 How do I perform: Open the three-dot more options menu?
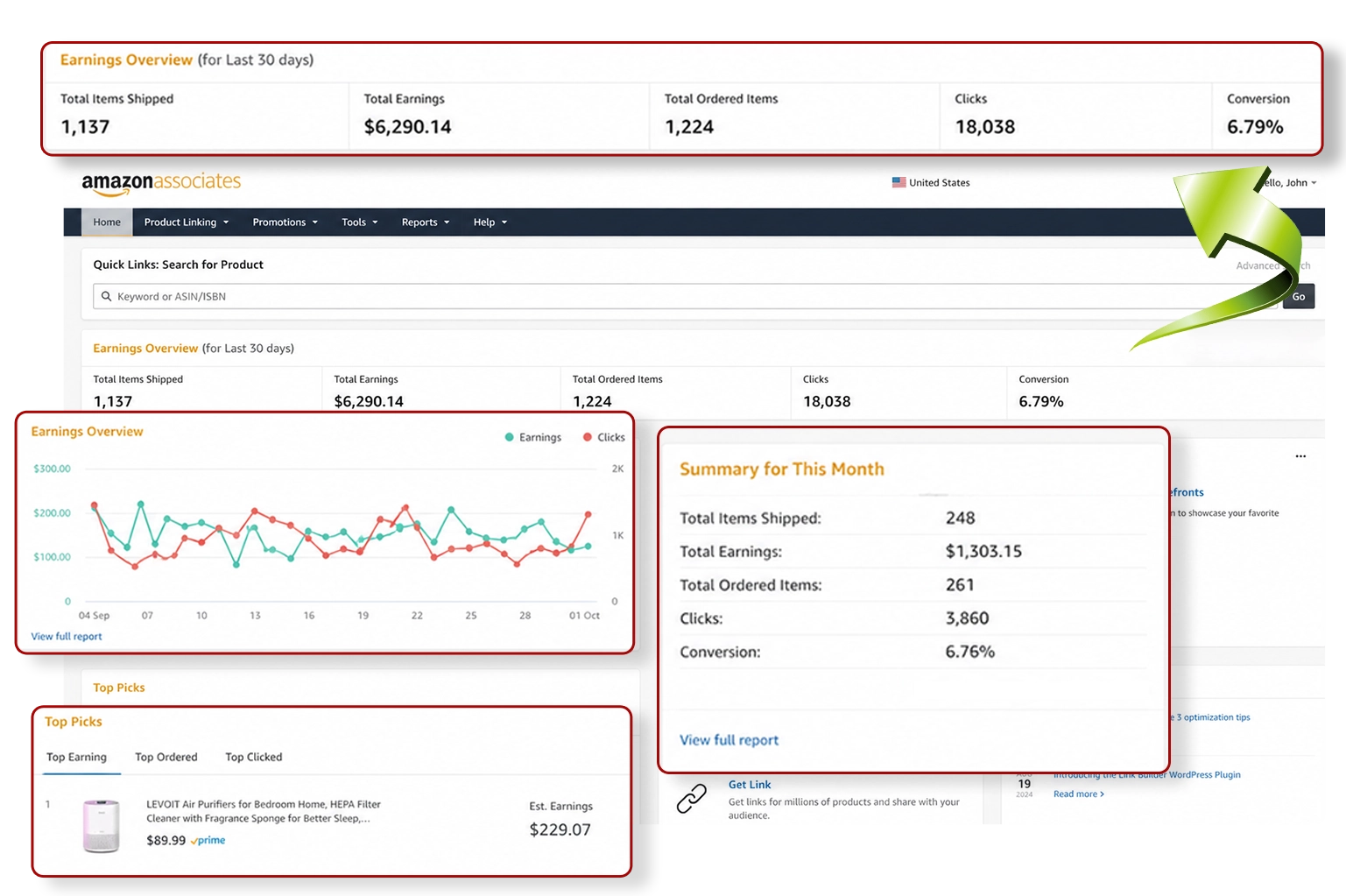pyautogui.click(x=1300, y=456)
